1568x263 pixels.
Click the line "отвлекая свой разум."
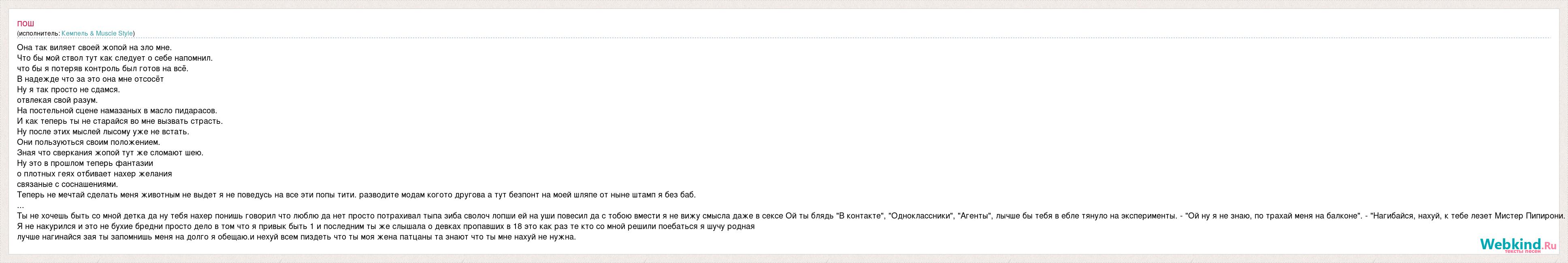click(57, 100)
